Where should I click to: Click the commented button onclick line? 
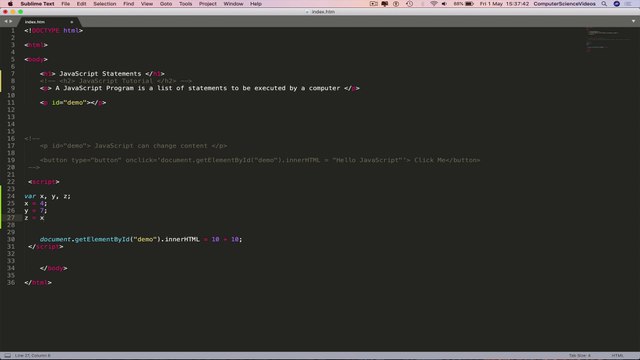260,160
